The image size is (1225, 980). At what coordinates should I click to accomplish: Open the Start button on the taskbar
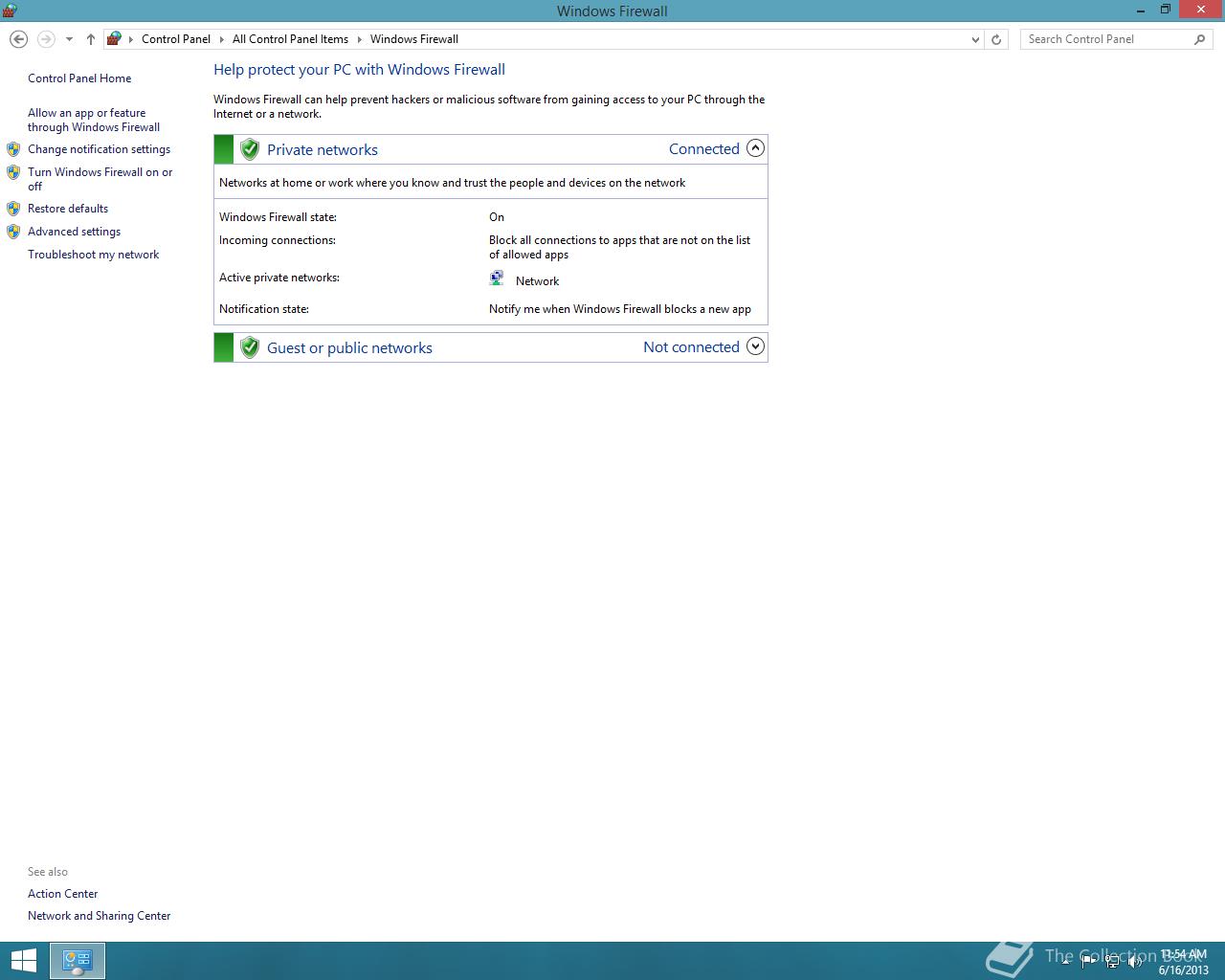[x=23, y=961]
